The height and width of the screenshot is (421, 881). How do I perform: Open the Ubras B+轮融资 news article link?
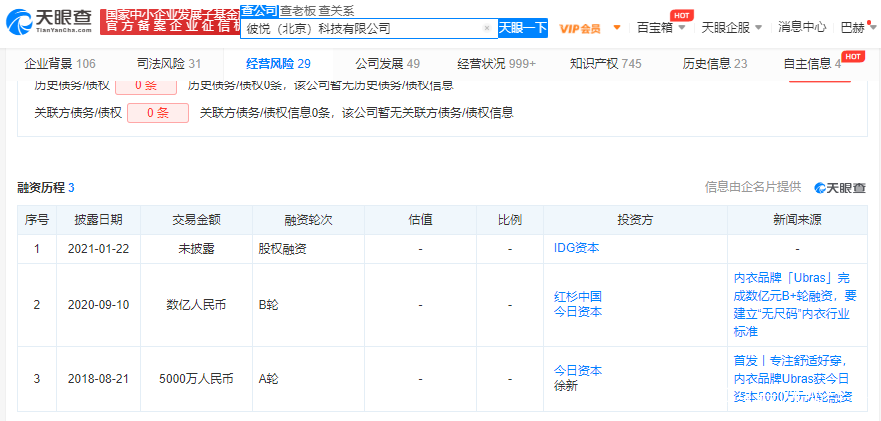pyautogui.click(x=795, y=305)
